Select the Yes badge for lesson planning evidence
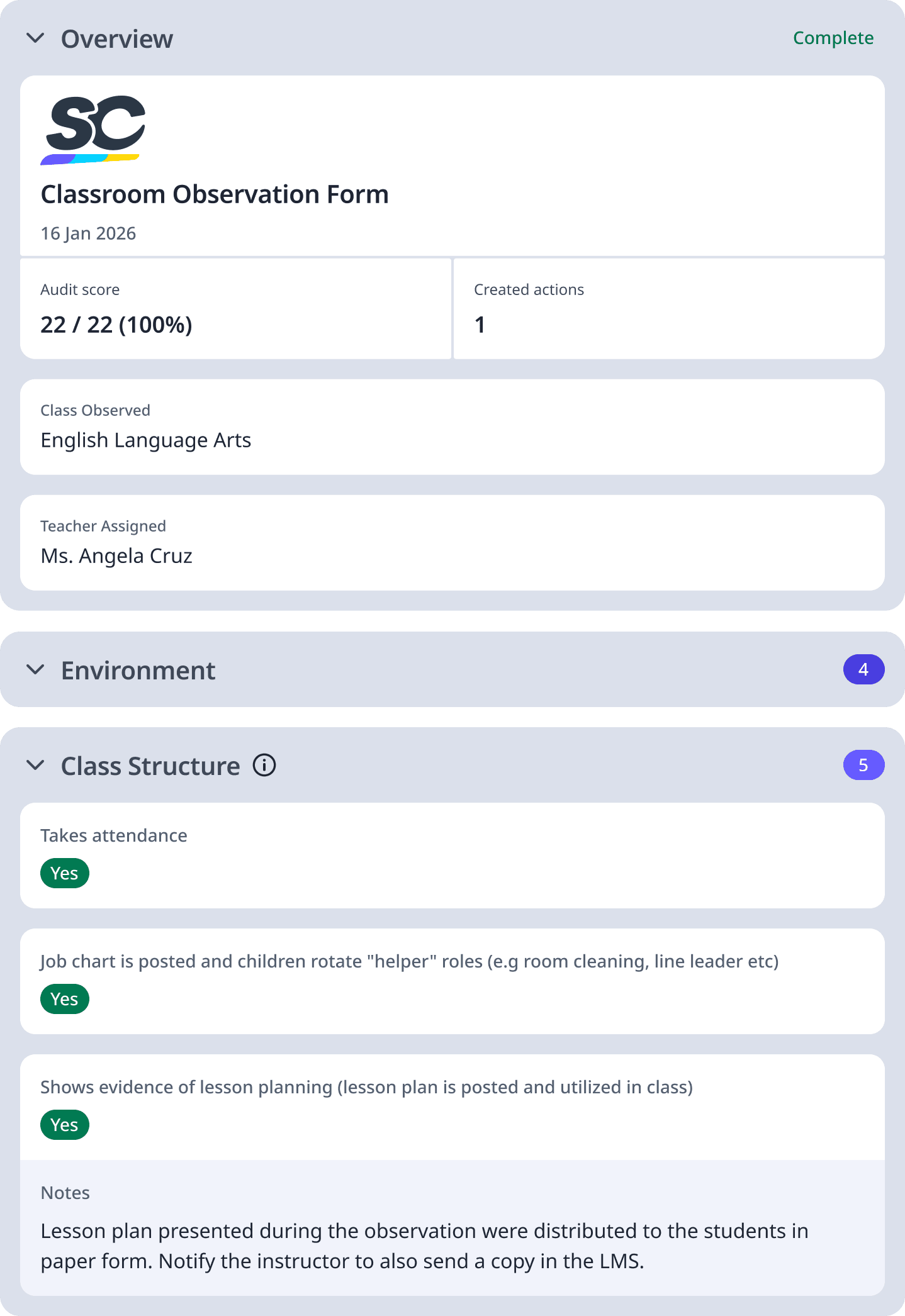 point(64,1124)
